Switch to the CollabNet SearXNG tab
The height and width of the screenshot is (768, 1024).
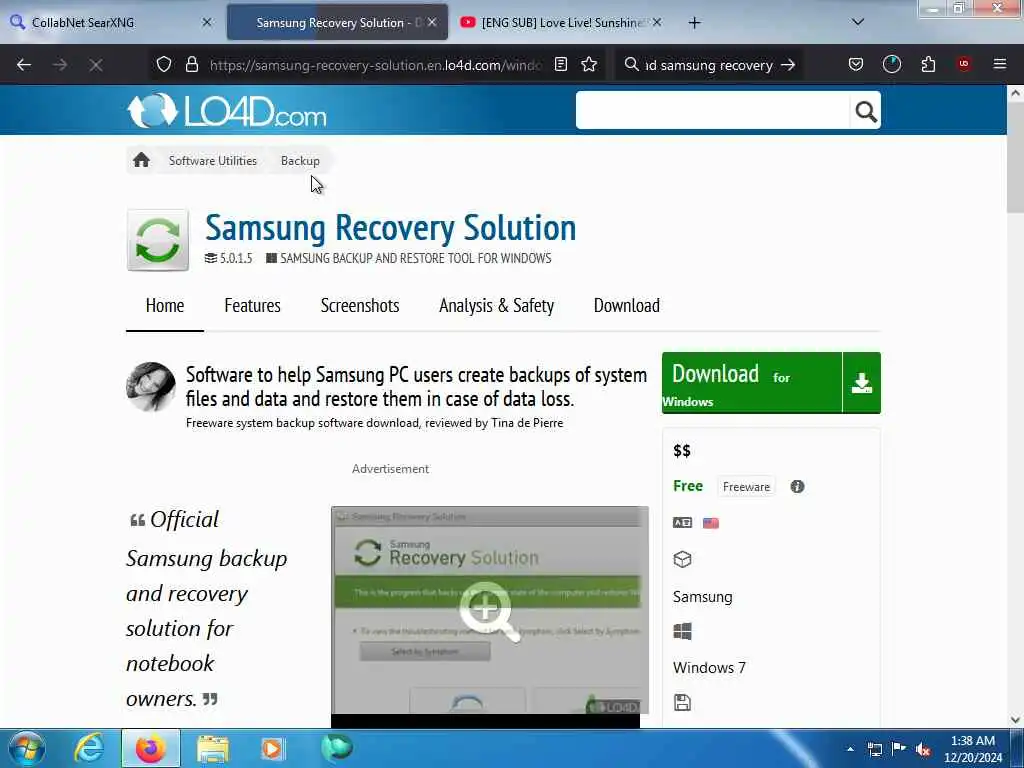point(111,22)
